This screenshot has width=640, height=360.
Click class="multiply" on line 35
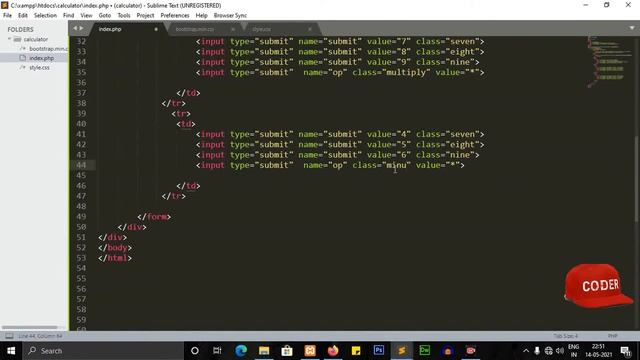[391, 72]
